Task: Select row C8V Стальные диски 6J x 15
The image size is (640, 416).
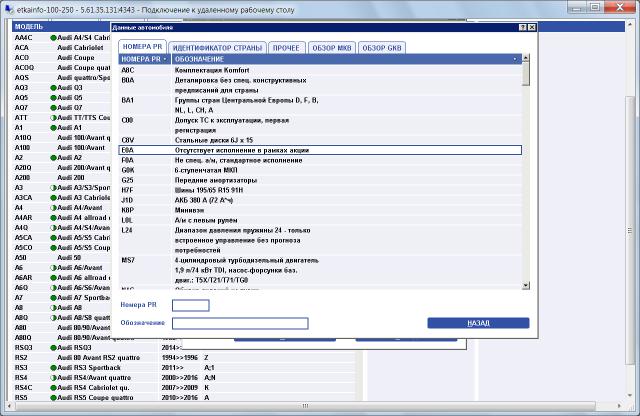Action: click(320, 140)
